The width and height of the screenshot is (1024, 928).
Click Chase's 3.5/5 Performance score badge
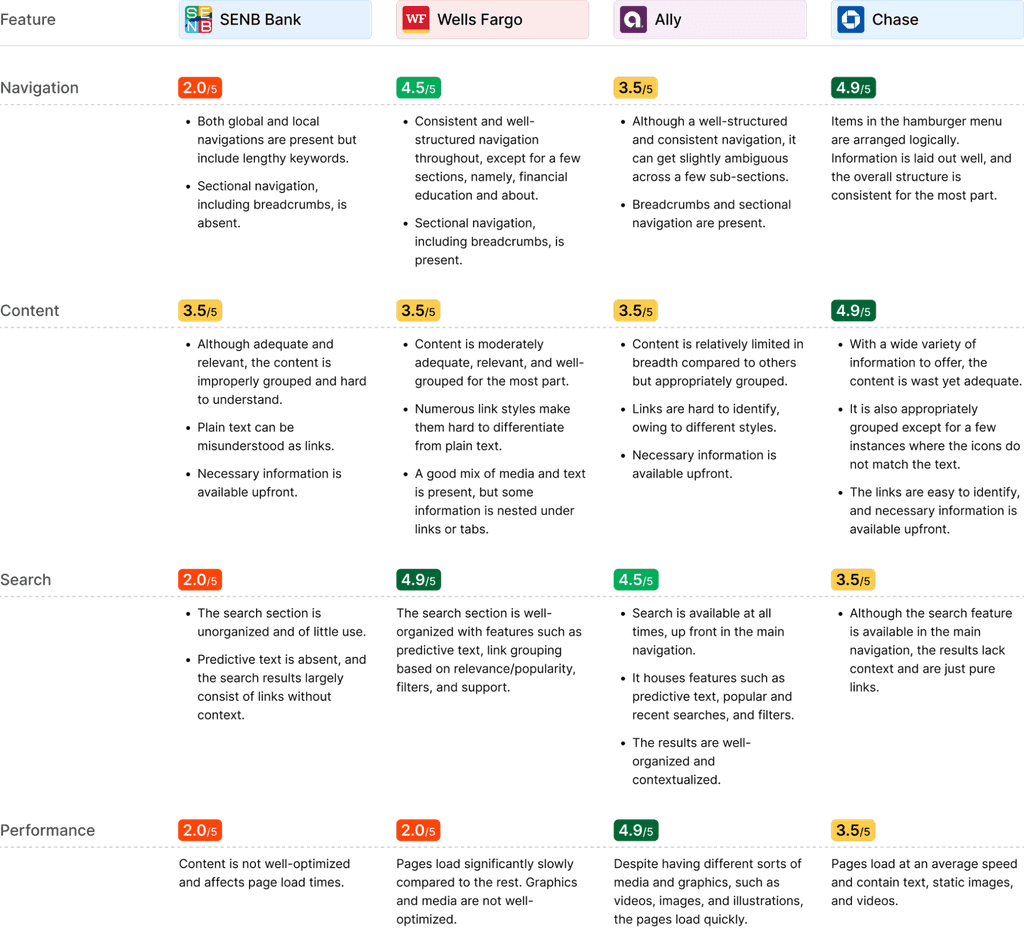[853, 830]
